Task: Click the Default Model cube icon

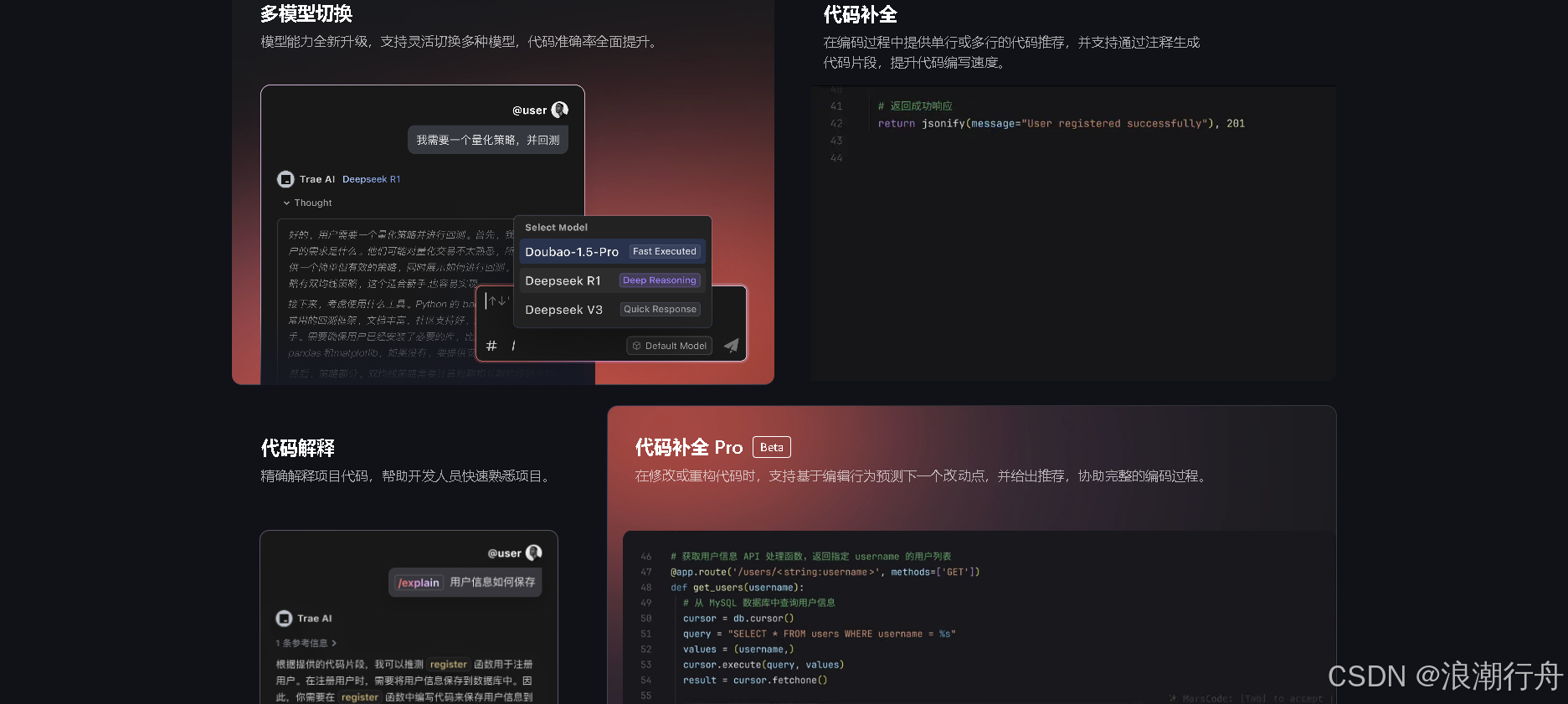Action: pyautogui.click(x=637, y=346)
